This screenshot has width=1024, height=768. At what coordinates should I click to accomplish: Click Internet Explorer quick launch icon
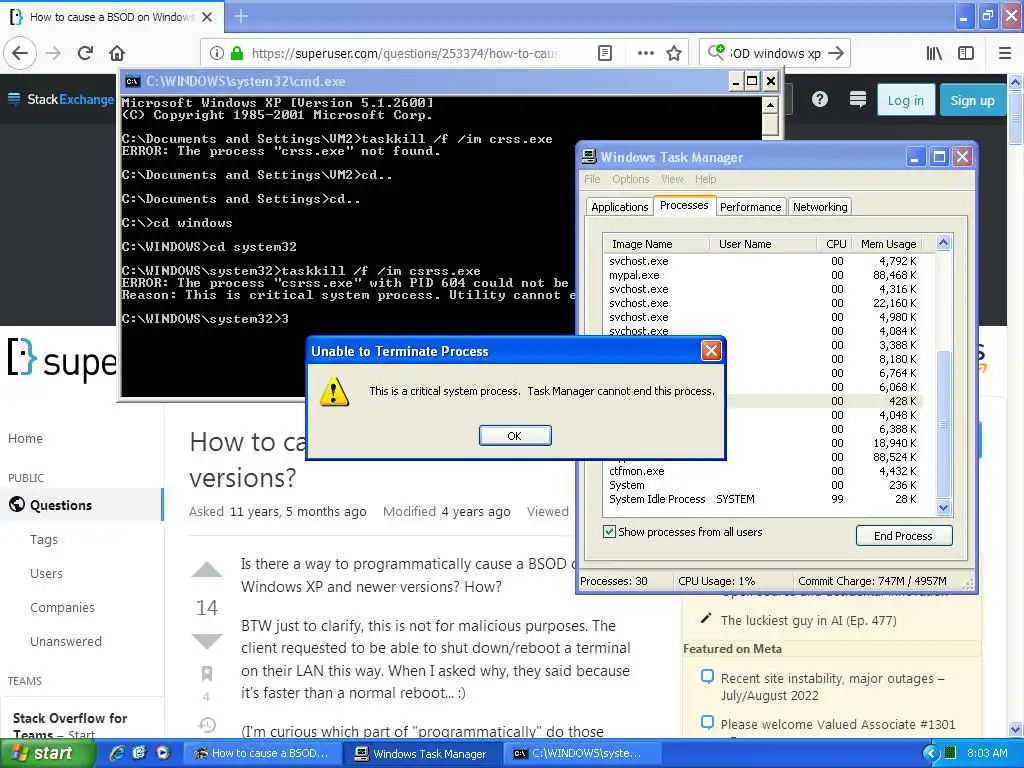coord(117,753)
